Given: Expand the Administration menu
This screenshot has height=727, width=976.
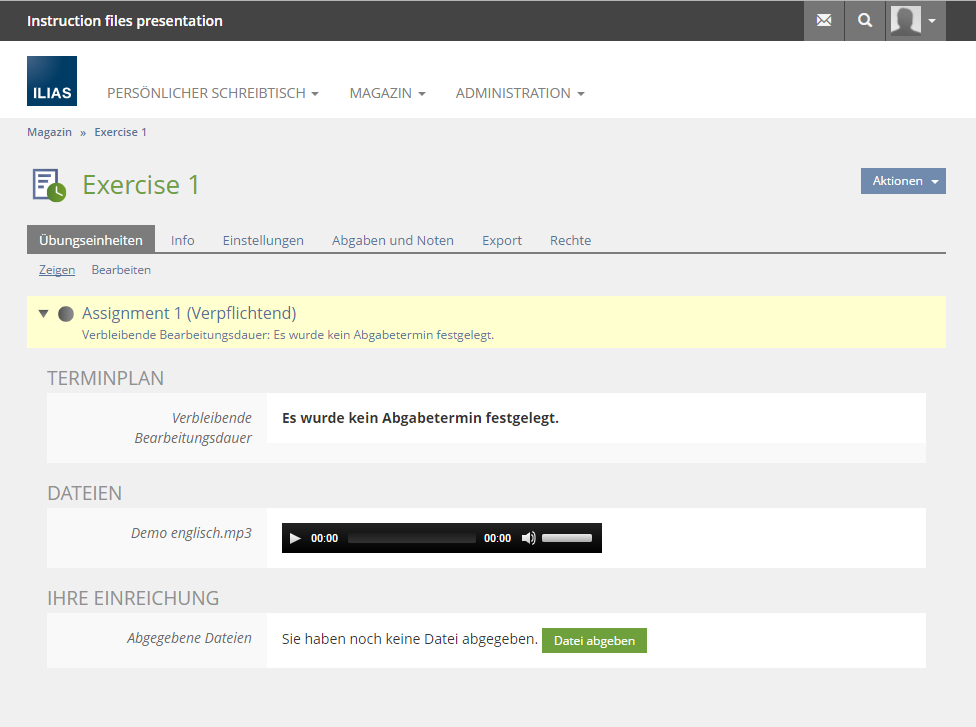Looking at the screenshot, I should 519,93.
